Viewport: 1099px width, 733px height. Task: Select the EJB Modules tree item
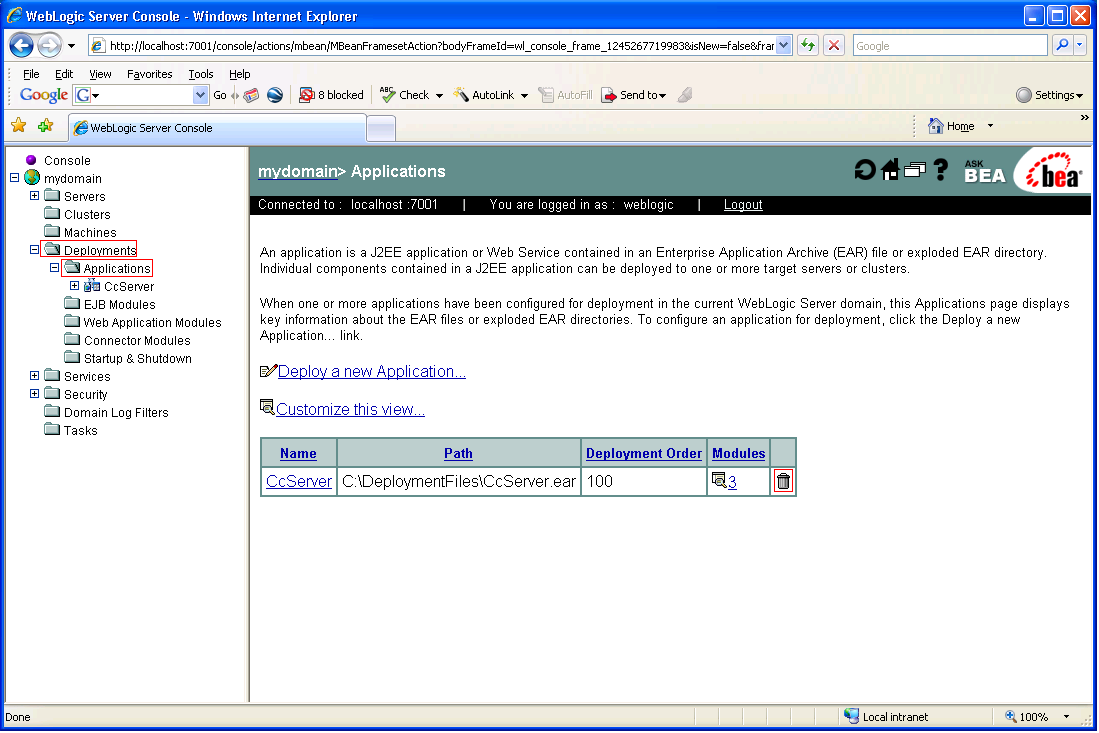tap(120, 304)
